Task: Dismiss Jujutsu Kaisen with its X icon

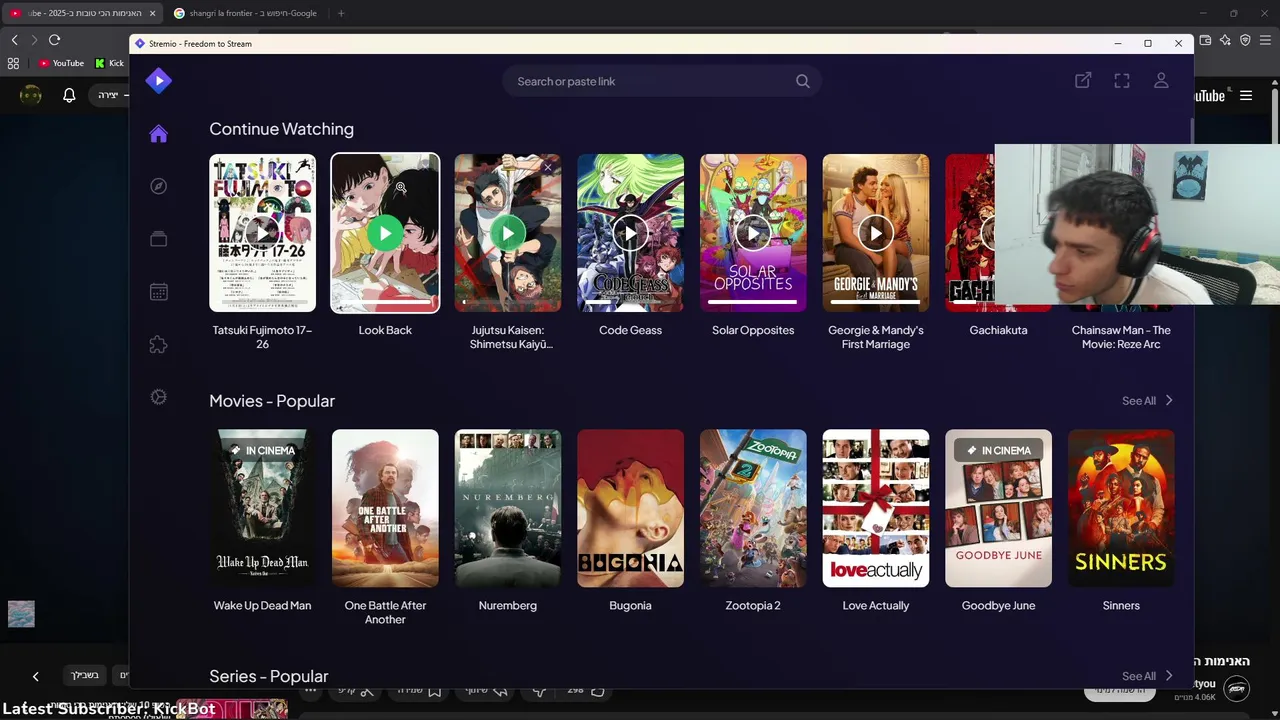Action: [547, 168]
